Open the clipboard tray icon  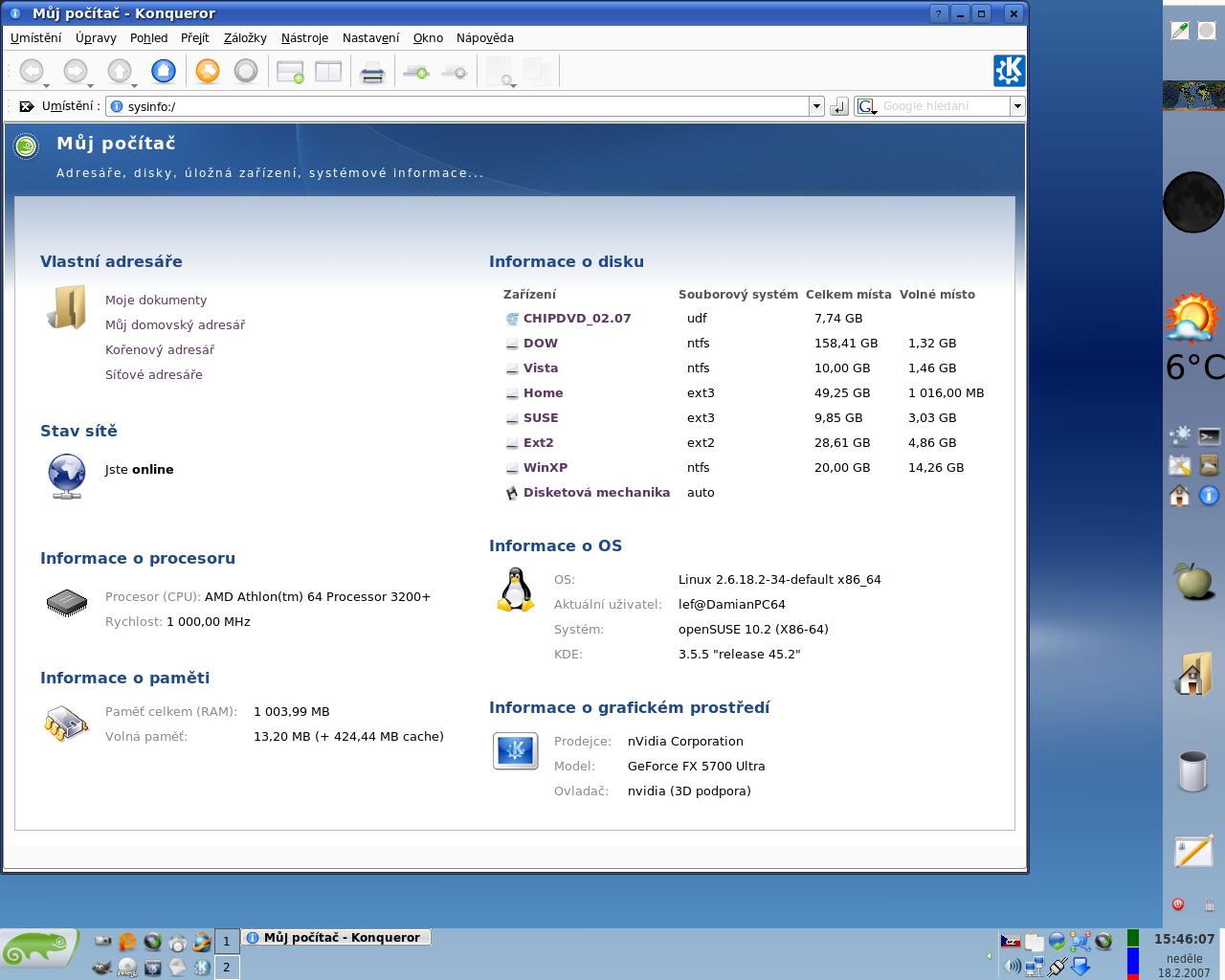pyautogui.click(x=1034, y=943)
